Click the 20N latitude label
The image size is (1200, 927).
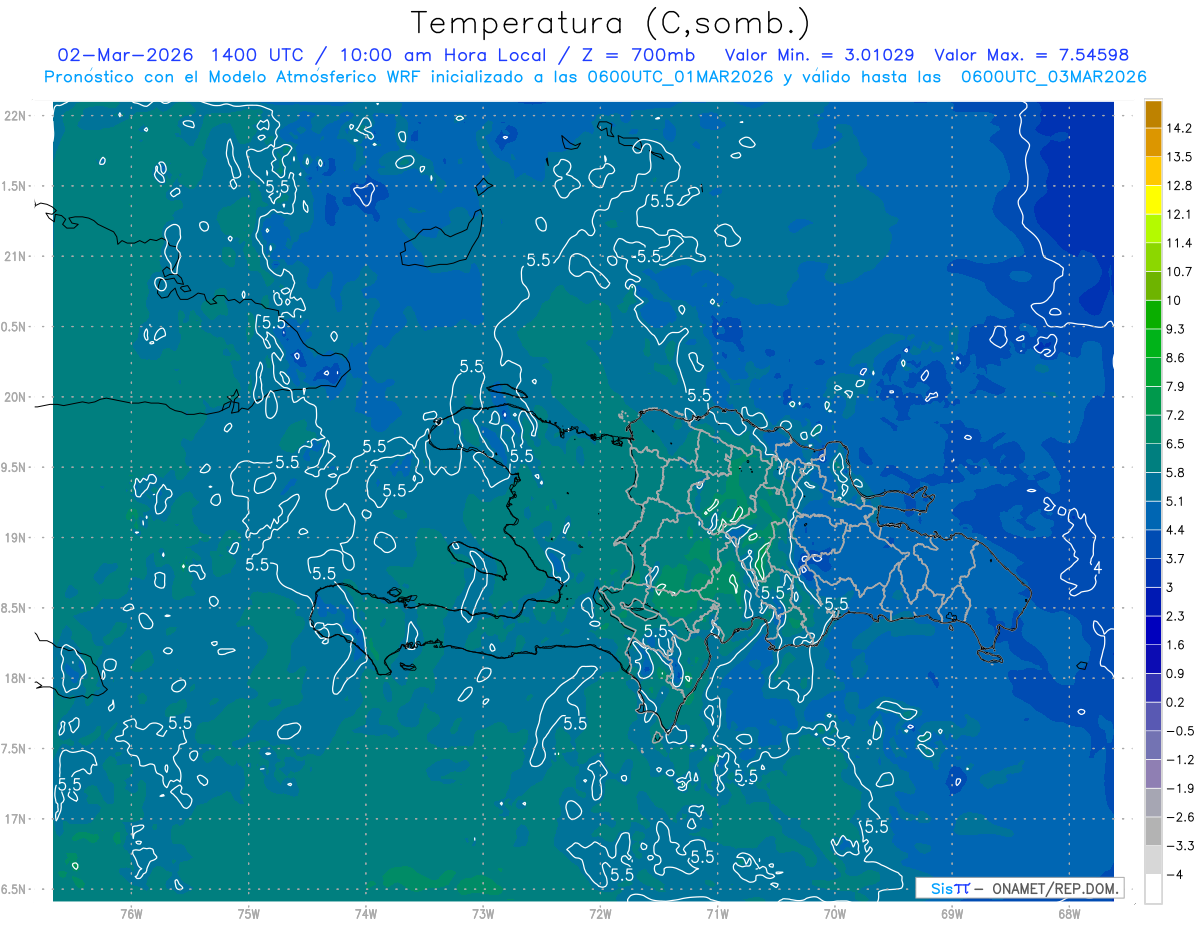(x=14, y=397)
